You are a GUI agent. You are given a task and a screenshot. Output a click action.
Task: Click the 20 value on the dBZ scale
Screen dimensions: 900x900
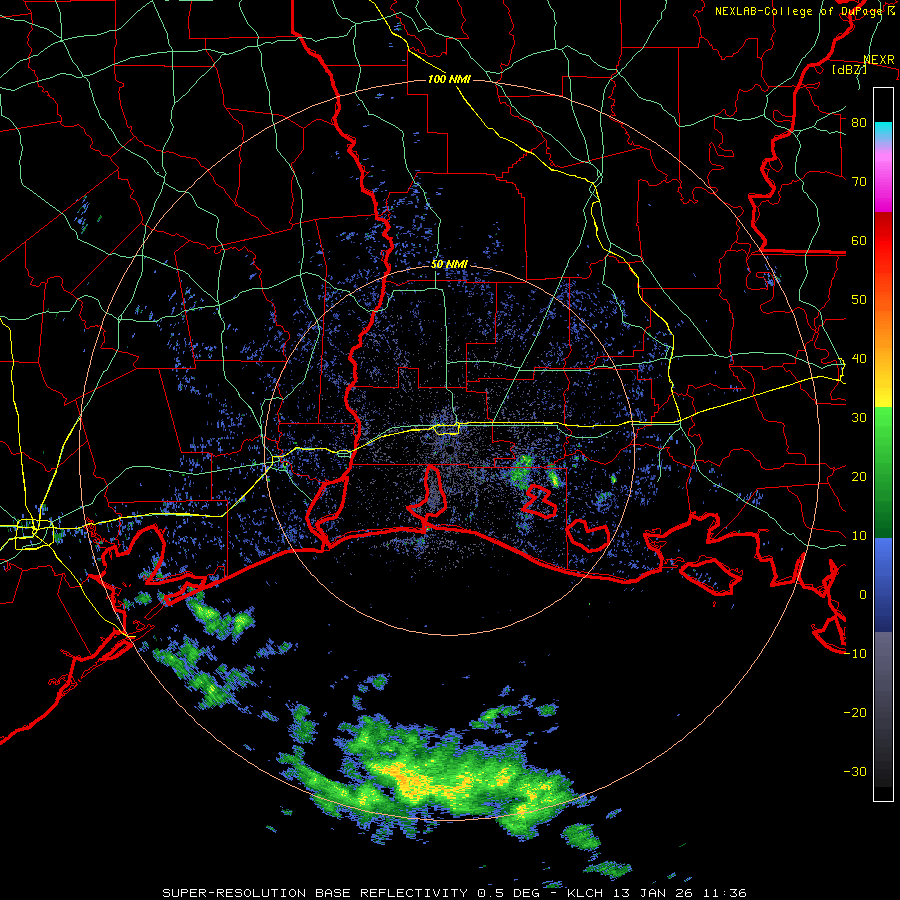click(x=859, y=477)
